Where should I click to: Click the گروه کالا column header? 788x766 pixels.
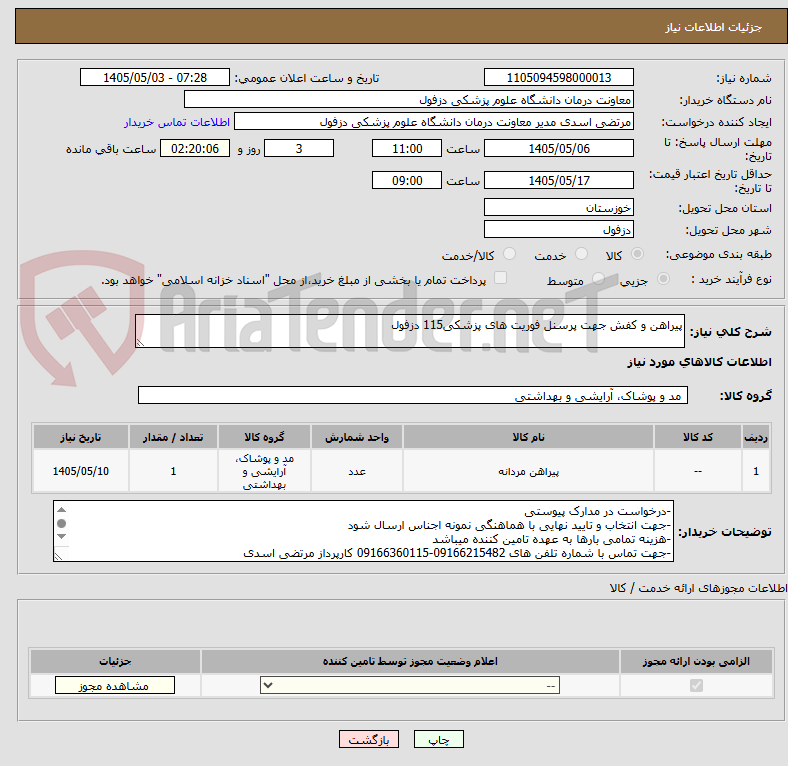point(264,437)
